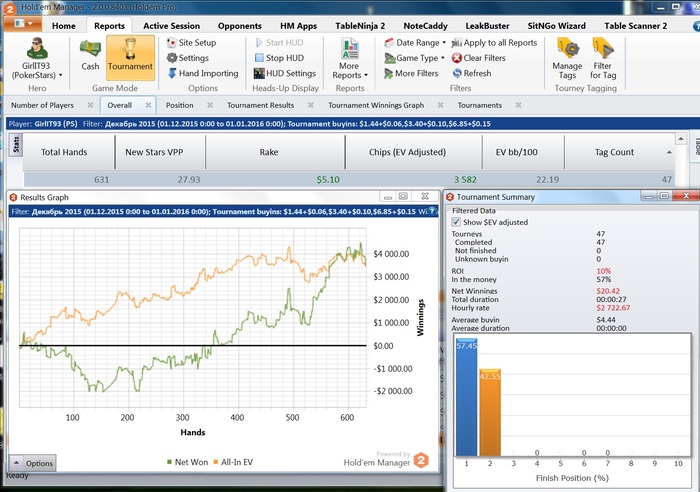Open the Date Range filter
Viewport: 700px width, 492px height.
(x=415, y=43)
